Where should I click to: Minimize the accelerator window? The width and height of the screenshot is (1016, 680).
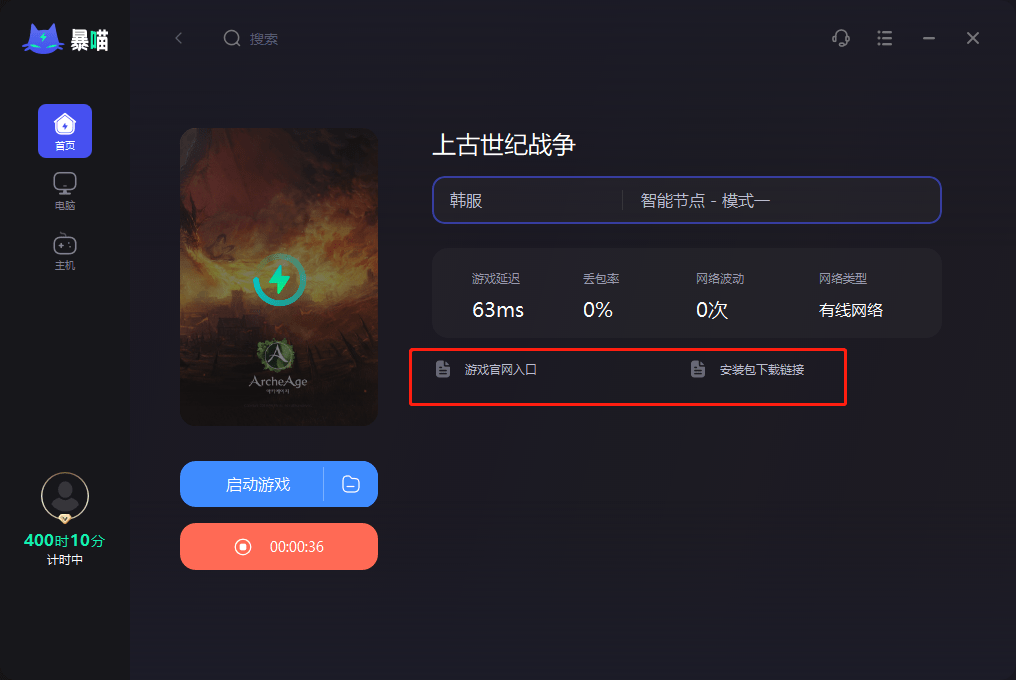(x=929, y=38)
